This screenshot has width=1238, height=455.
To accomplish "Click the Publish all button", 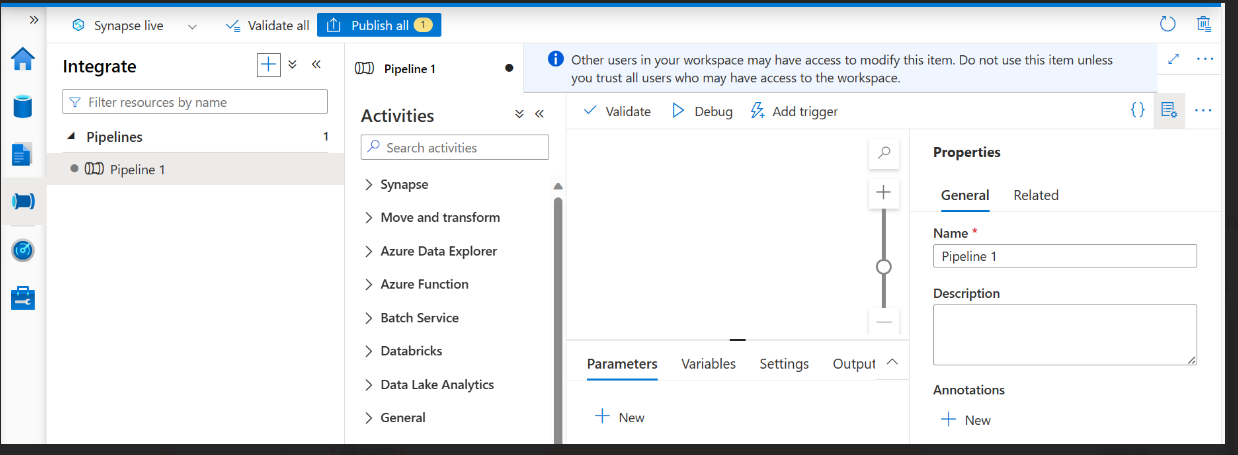I will [378, 25].
